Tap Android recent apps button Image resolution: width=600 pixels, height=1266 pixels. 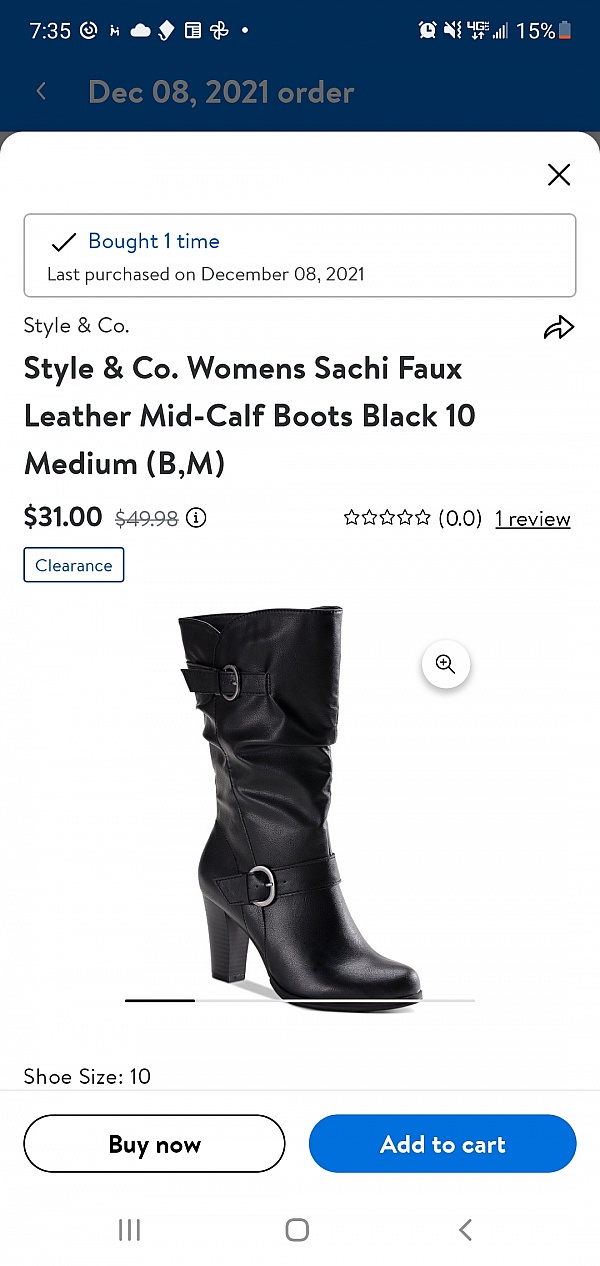coord(129,1229)
